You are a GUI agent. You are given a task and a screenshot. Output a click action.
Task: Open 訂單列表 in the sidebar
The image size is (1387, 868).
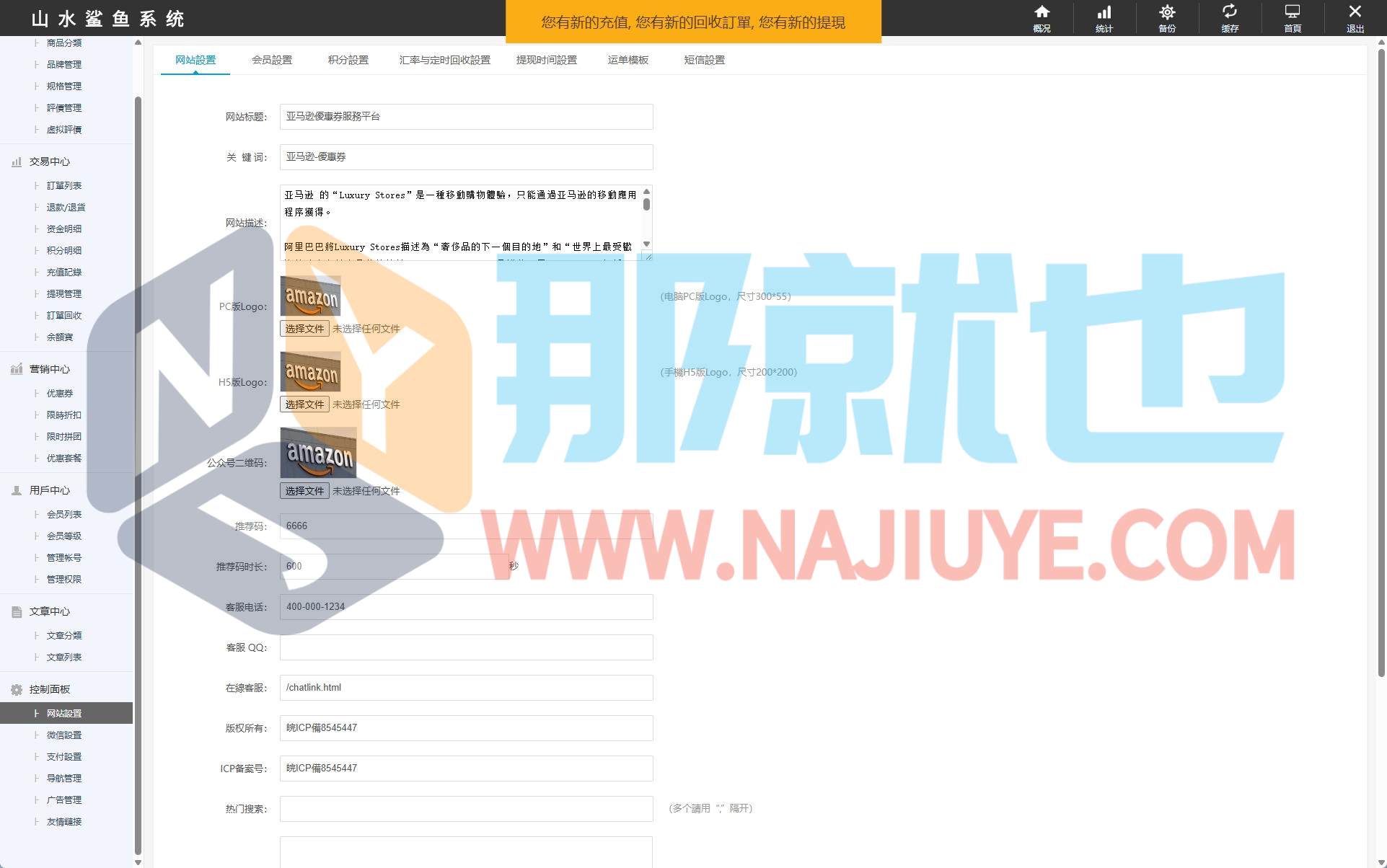click(63, 186)
